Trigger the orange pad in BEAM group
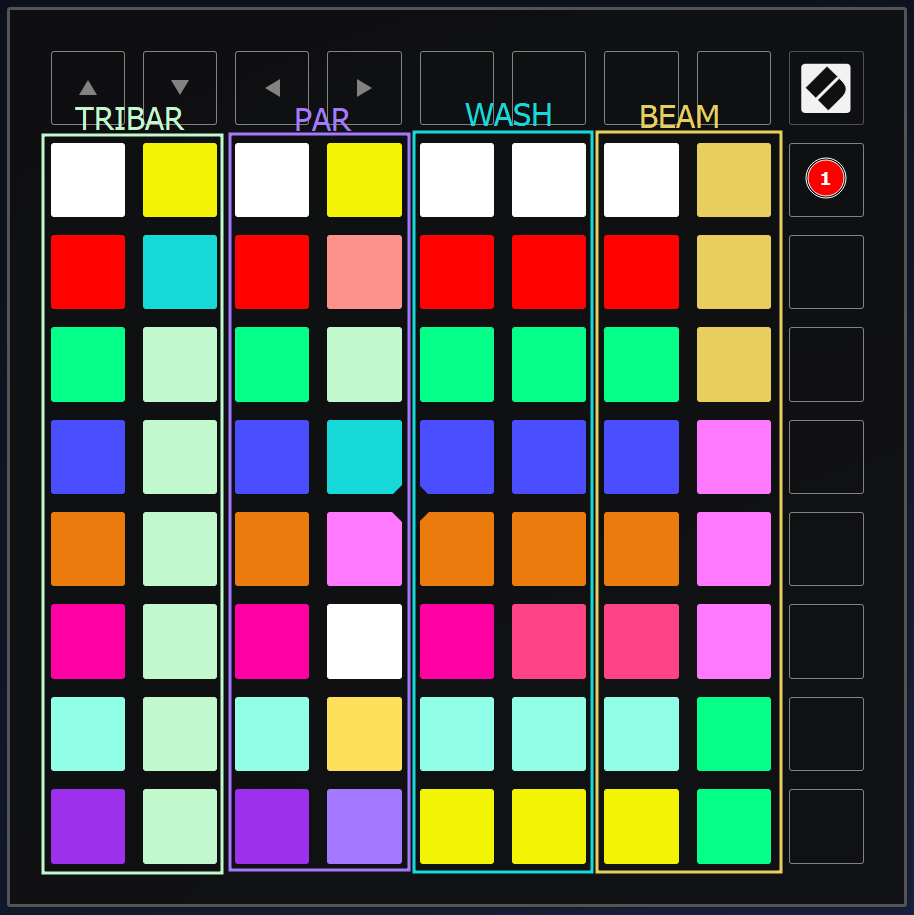 click(x=641, y=549)
